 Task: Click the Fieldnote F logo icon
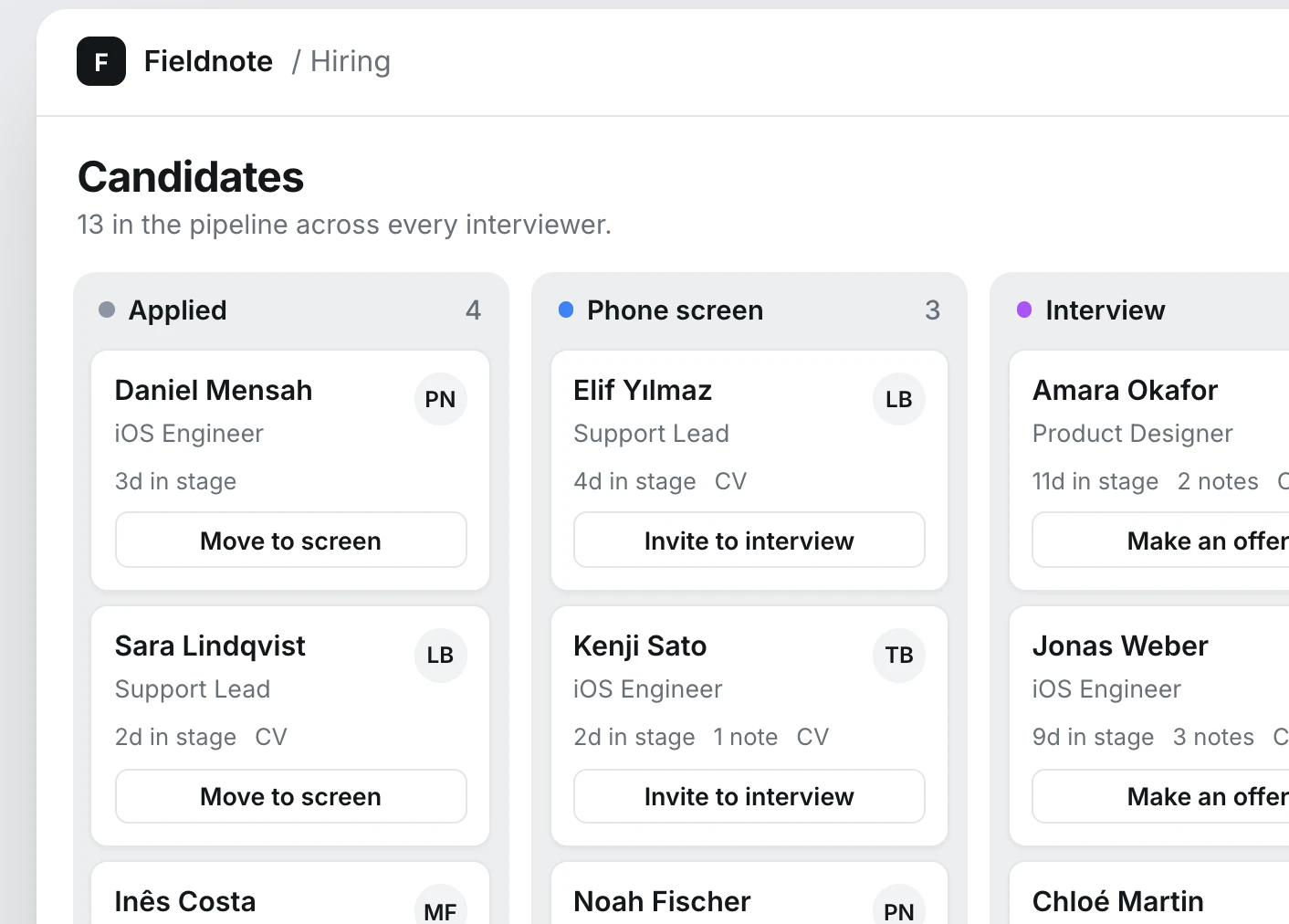pyautogui.click(x=101, y=61)
